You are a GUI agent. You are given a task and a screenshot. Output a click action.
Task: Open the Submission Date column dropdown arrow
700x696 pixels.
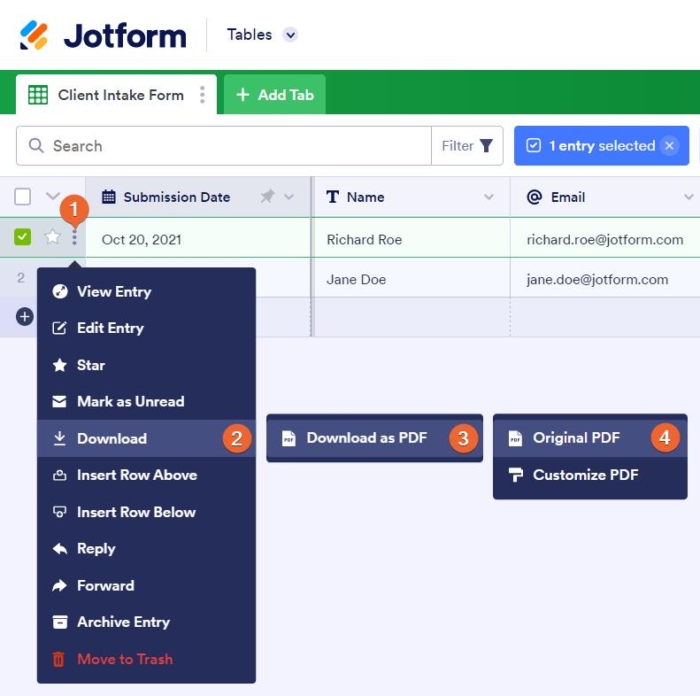(289, 196)
